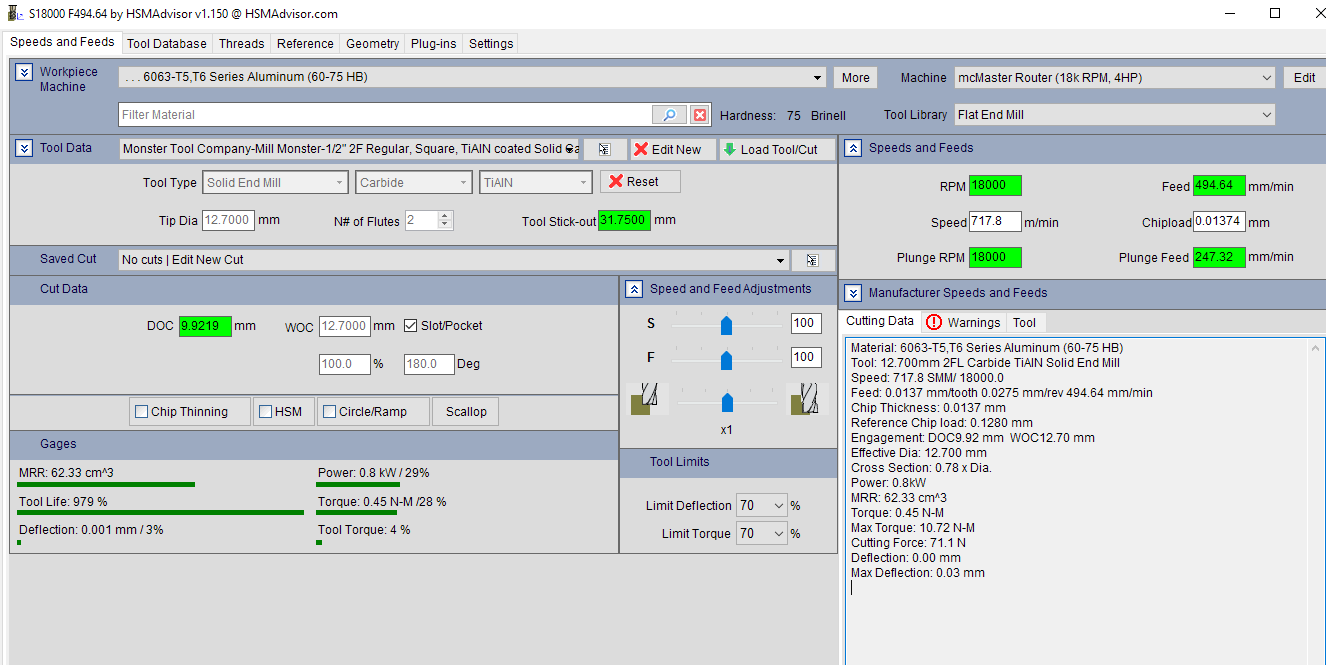Enable the HSM checkbox
The height and width of the screenshot is (665, 1326).
point(266,412)
